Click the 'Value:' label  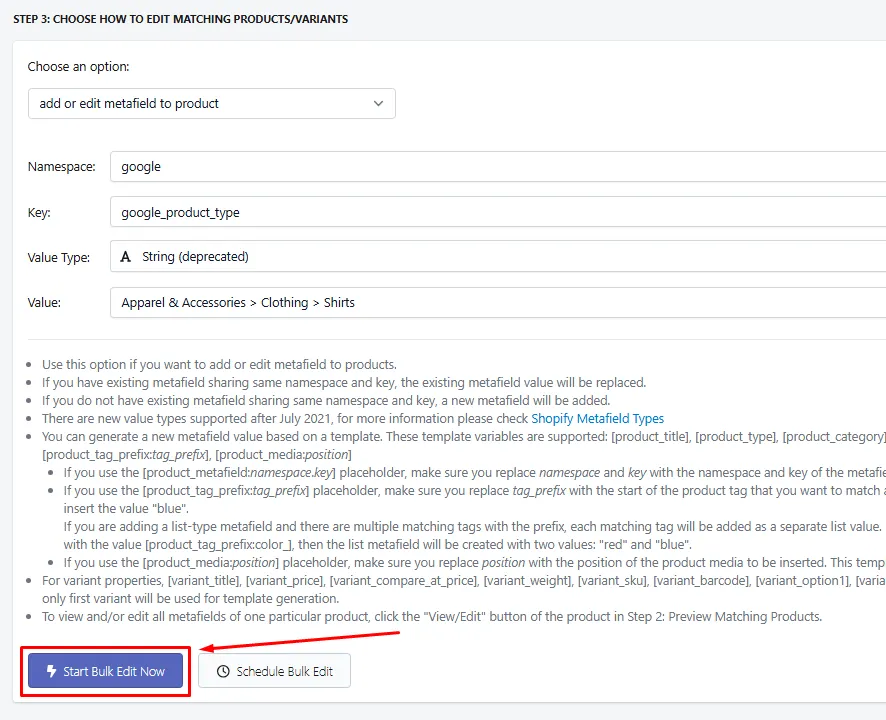point(44,302)
